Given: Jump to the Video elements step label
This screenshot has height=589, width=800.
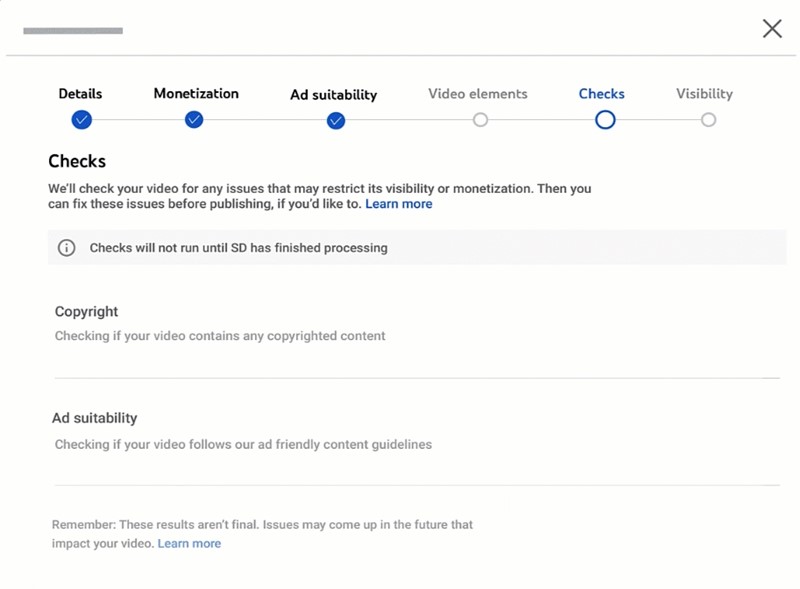Looking at the screenshot, I should tap(478, 94).
